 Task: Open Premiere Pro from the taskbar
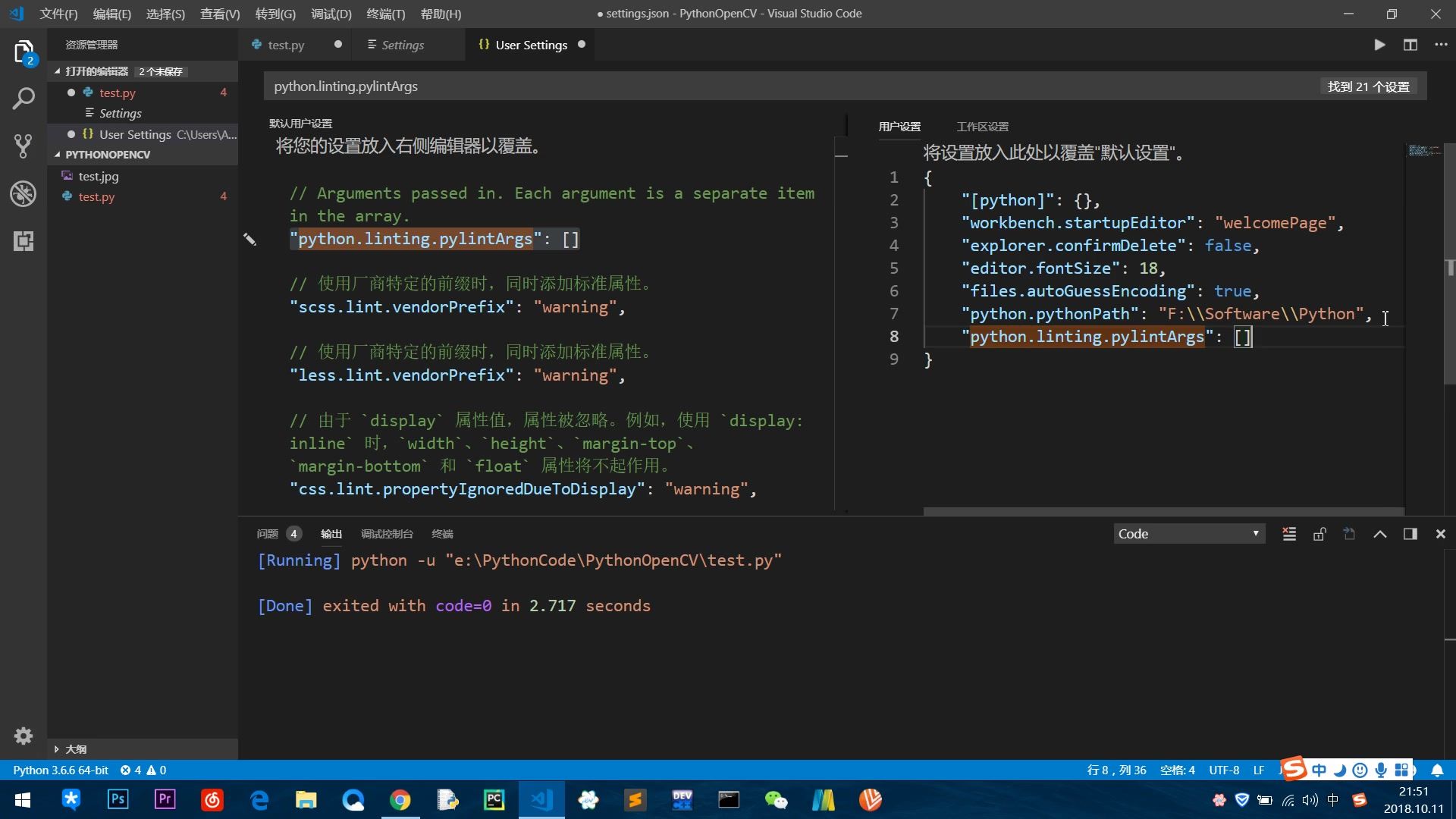click(x=165, y=799)
